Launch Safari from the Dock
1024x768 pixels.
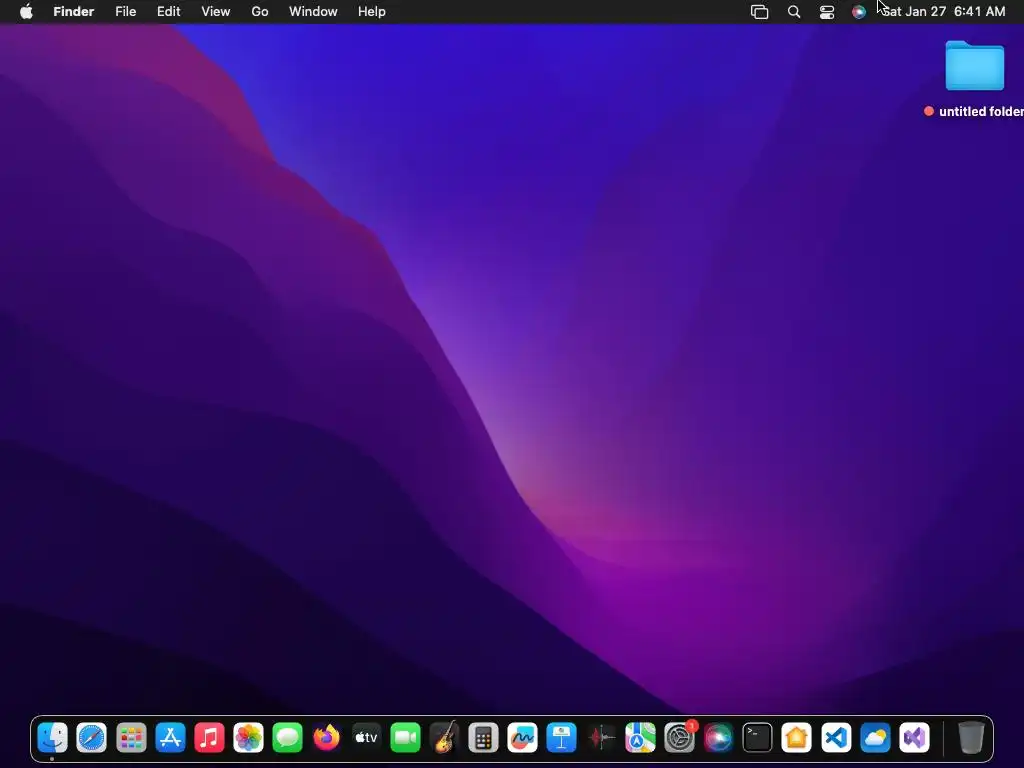coord(91,738)
